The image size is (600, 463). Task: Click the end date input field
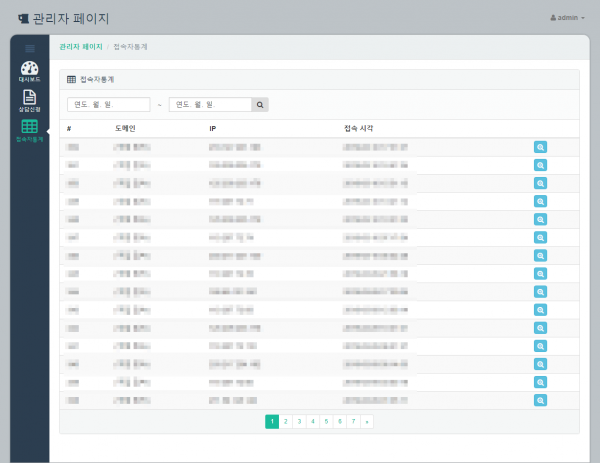210,104
